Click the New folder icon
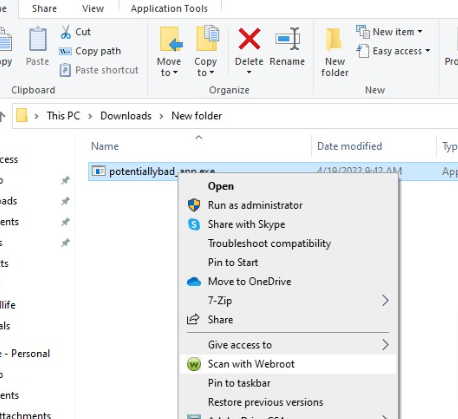Viewport: 458px width, 419px height. 334,39
